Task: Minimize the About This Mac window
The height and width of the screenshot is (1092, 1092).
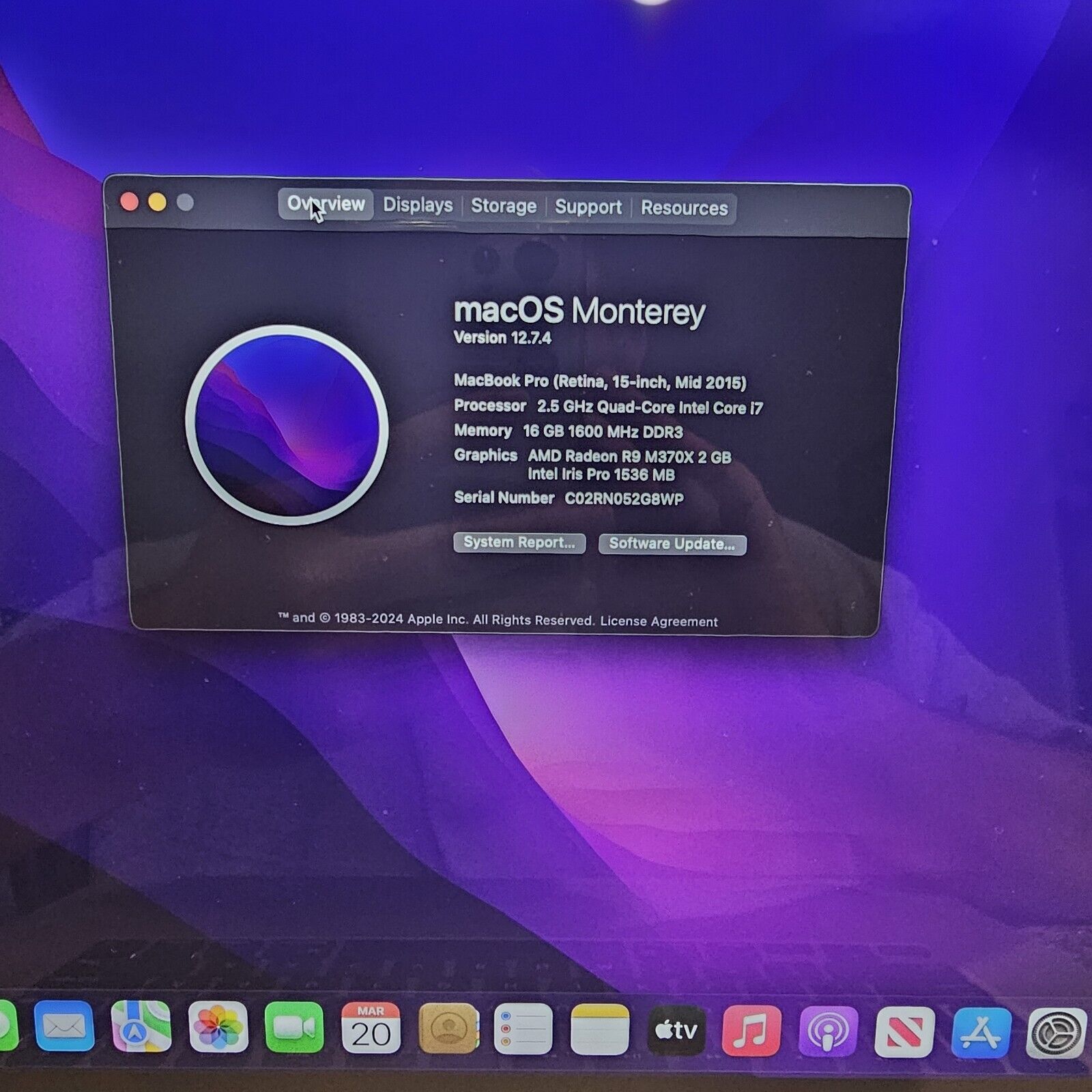Action: coord(158,203)
